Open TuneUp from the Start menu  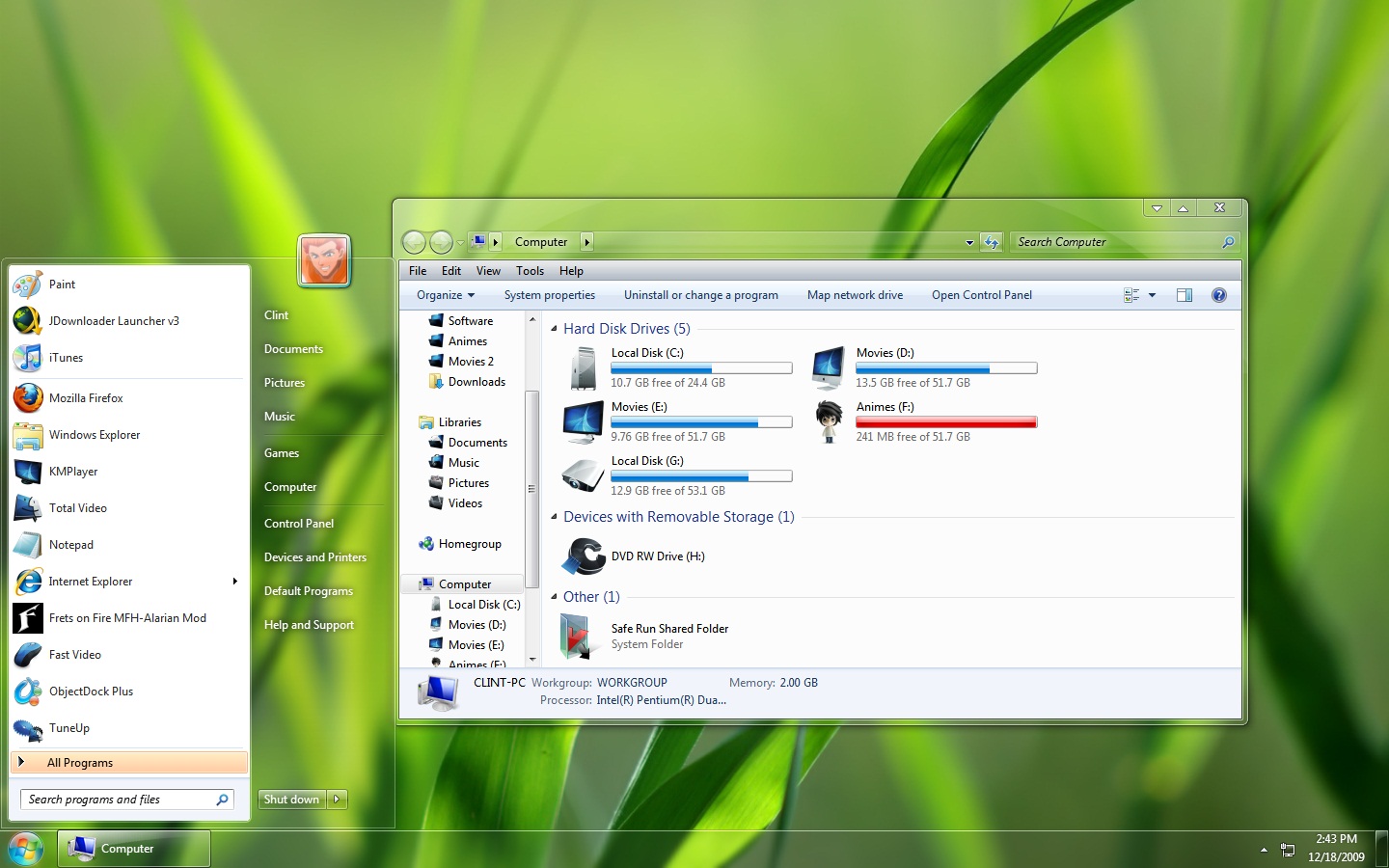(x=67, y=729)
